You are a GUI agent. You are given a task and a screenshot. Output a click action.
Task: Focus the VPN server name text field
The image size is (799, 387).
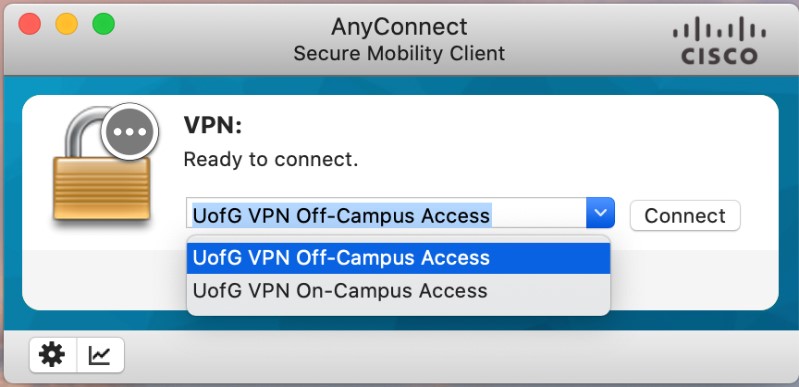(x=387, y=213)
